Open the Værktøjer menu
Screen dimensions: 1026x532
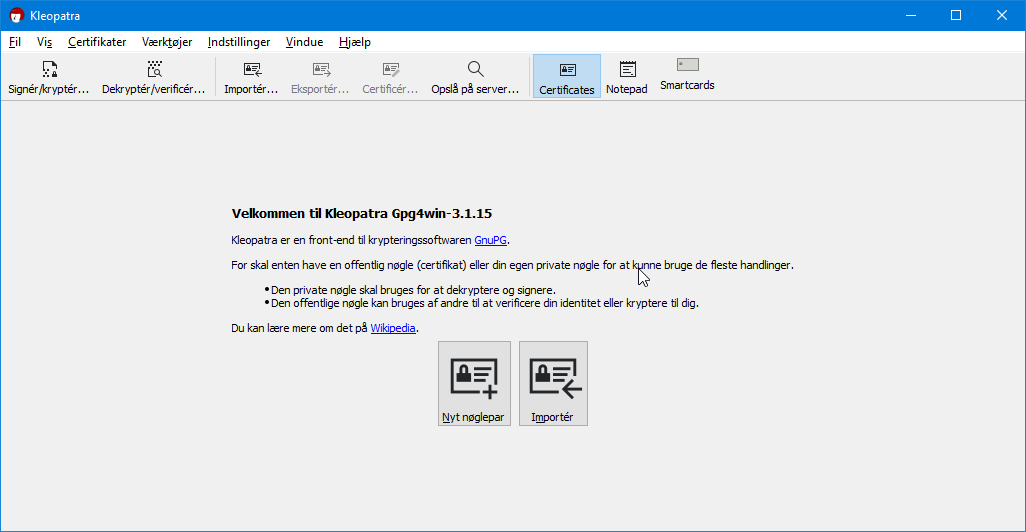(x=167, y=42)
